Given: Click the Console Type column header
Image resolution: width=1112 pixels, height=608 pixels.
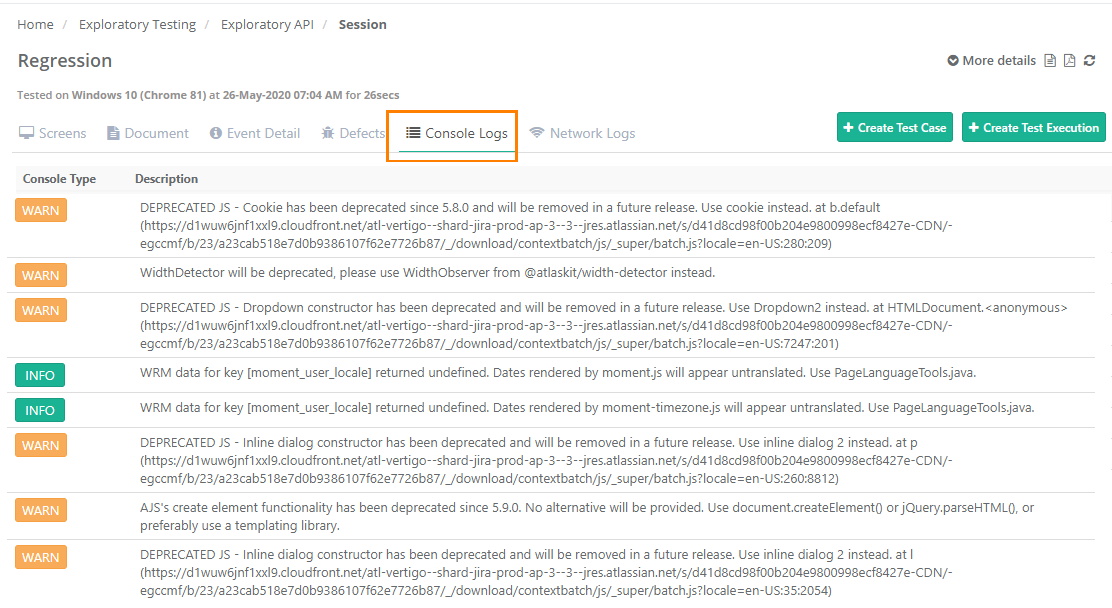Looking at the screenshot, I should (60, 179).
